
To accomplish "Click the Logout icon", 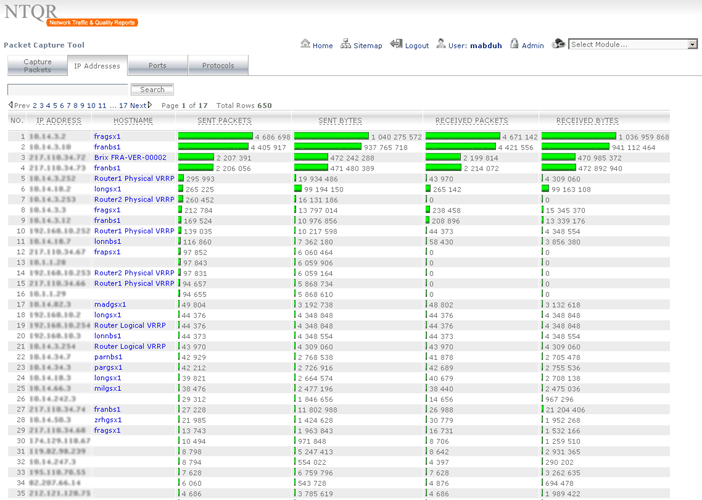I will (396, 44).
